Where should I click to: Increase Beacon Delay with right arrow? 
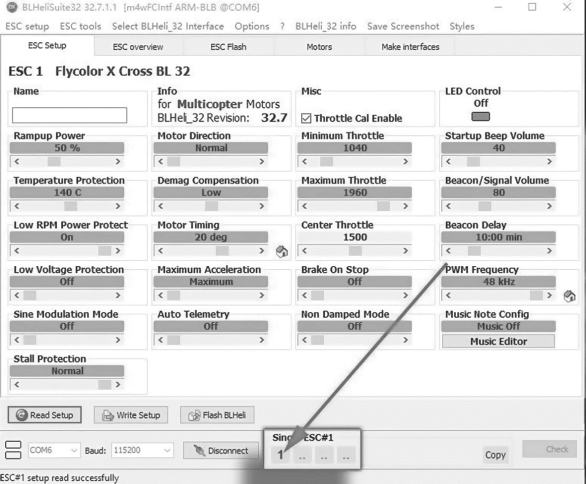(x=549, y=251)
